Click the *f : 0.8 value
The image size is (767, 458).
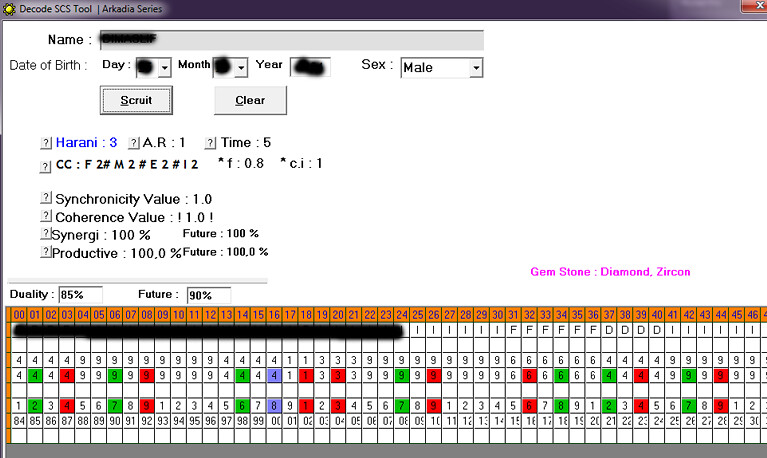point(241,163)
